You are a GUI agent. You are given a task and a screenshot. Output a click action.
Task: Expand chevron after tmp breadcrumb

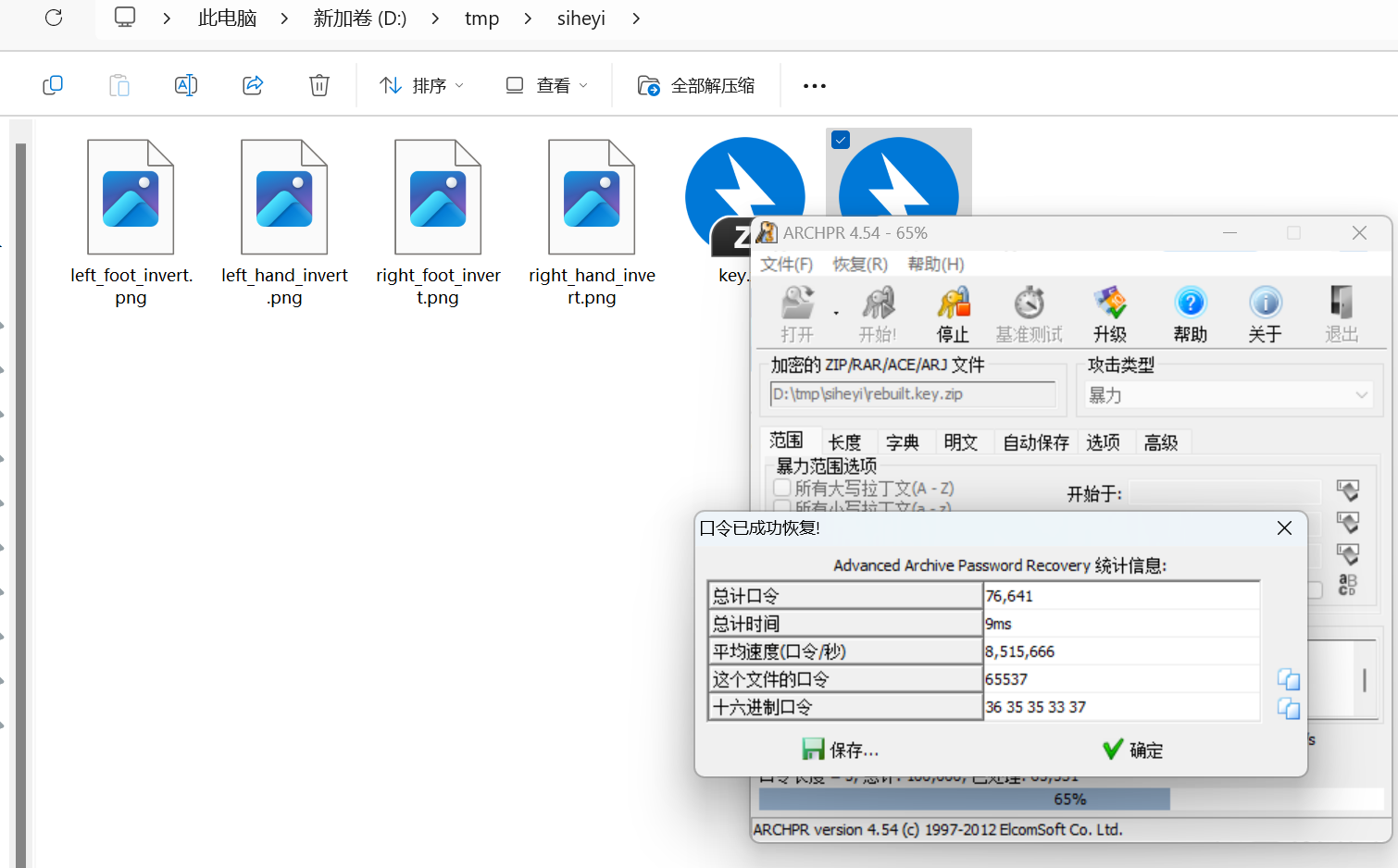click(528, 19)
